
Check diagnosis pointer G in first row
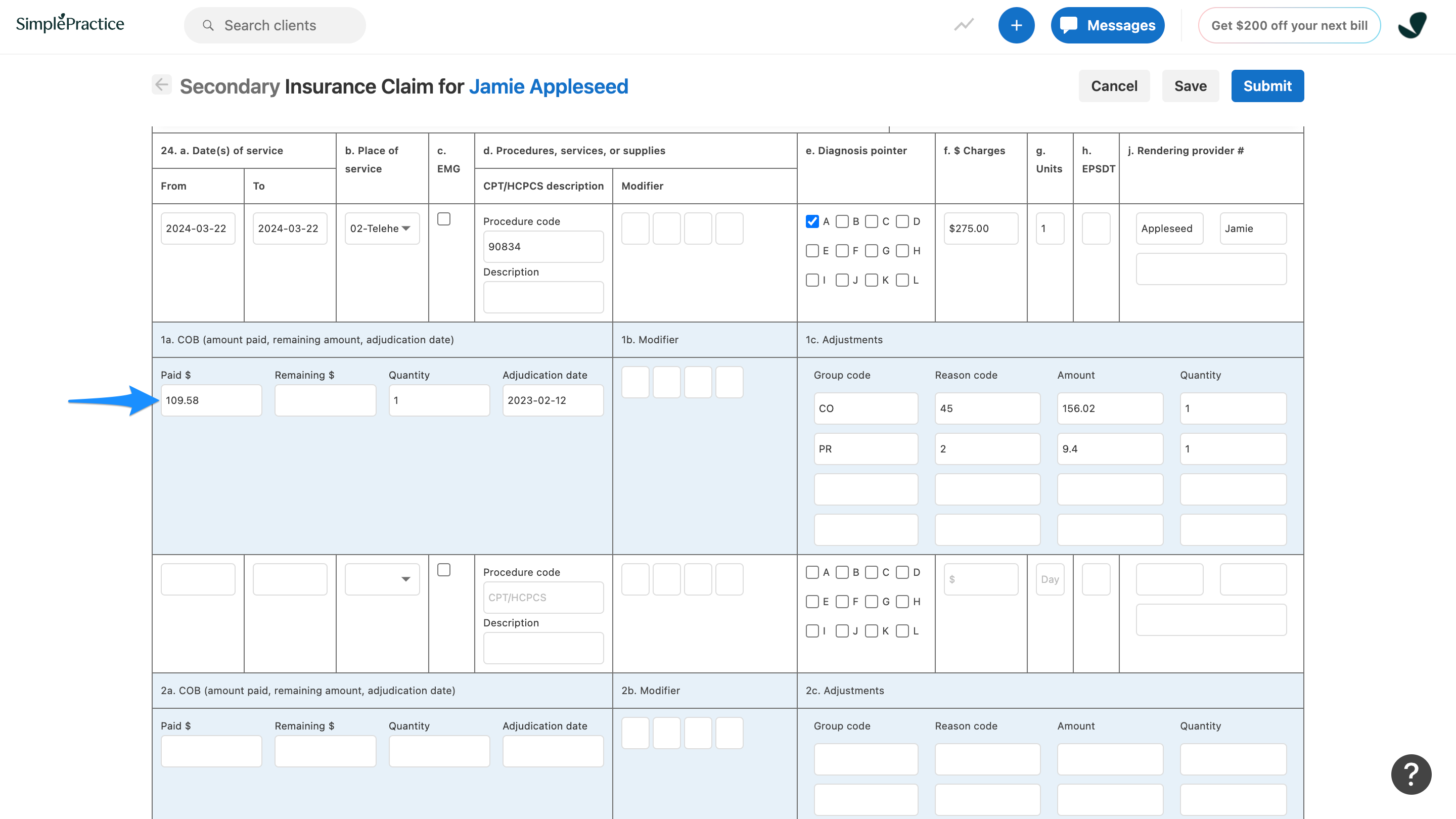coord(872,250)
